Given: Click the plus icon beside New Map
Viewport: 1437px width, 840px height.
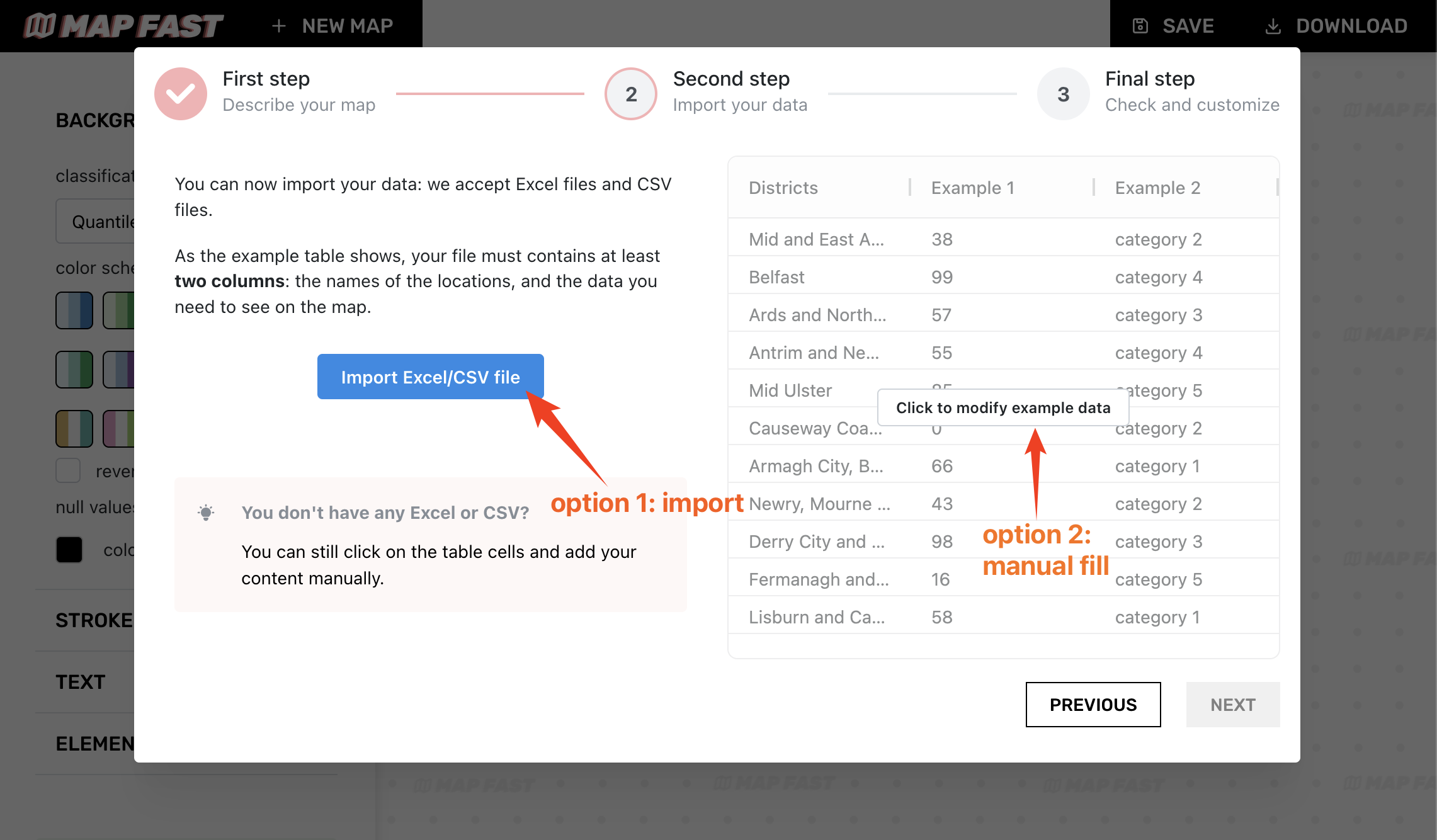Looking at the screenshot, I should click(279, 26).
